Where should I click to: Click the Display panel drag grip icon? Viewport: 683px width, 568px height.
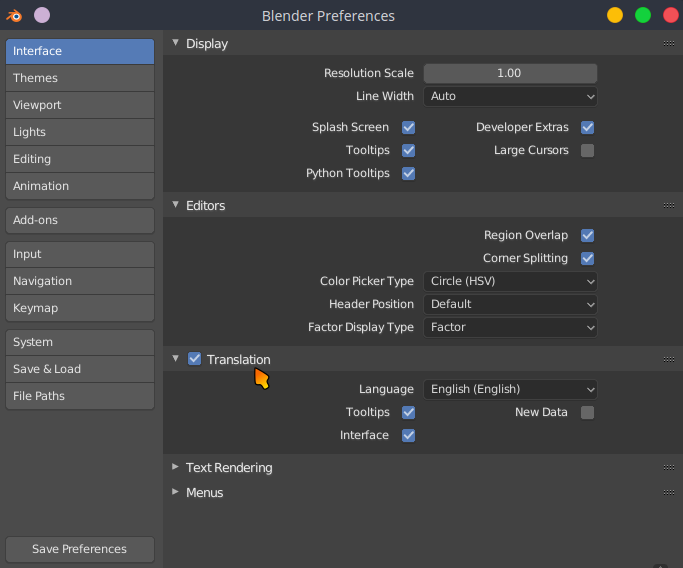click(669, 44)
